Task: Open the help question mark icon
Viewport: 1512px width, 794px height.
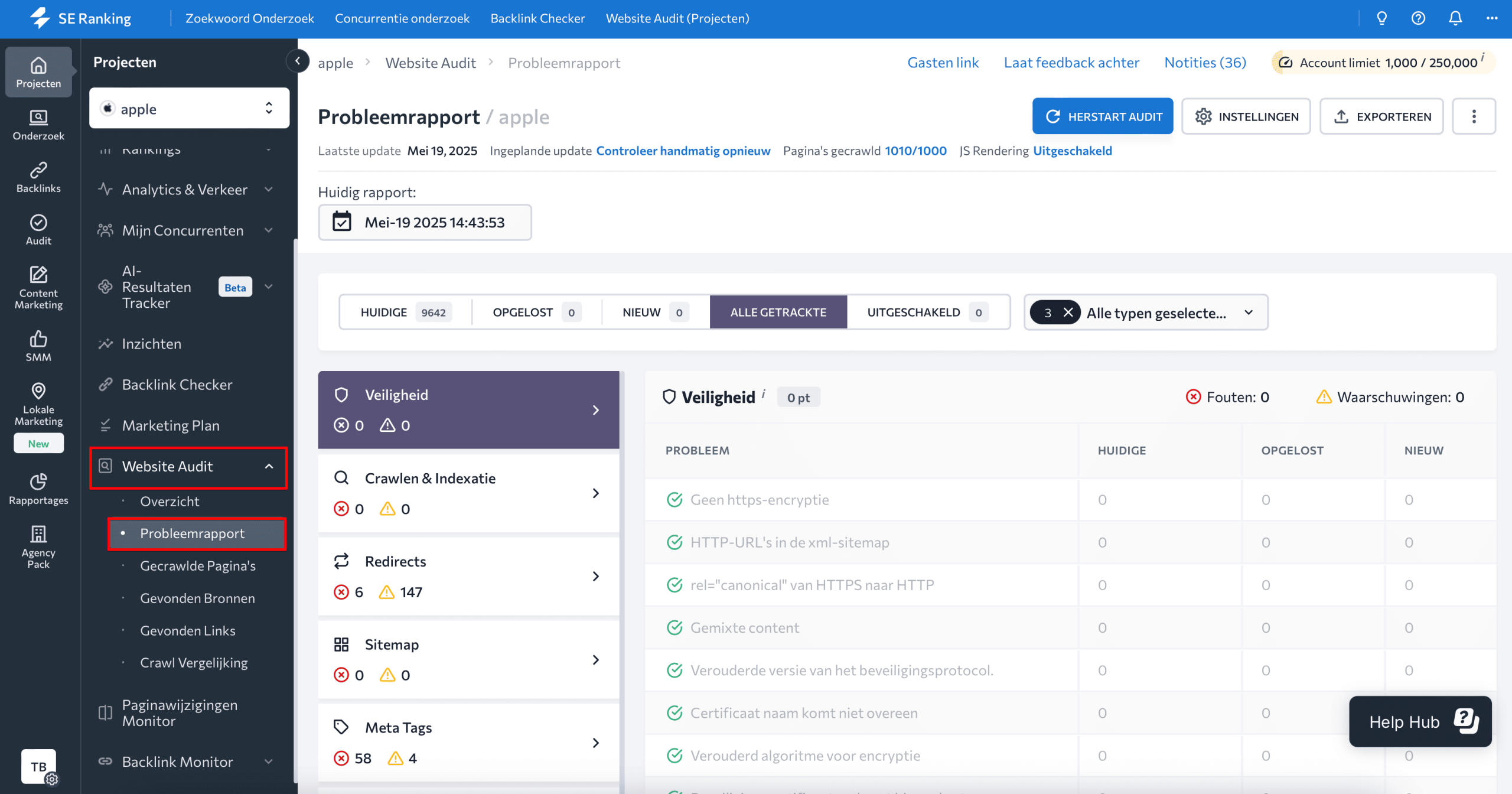Action: click(x=1418, y=18)
